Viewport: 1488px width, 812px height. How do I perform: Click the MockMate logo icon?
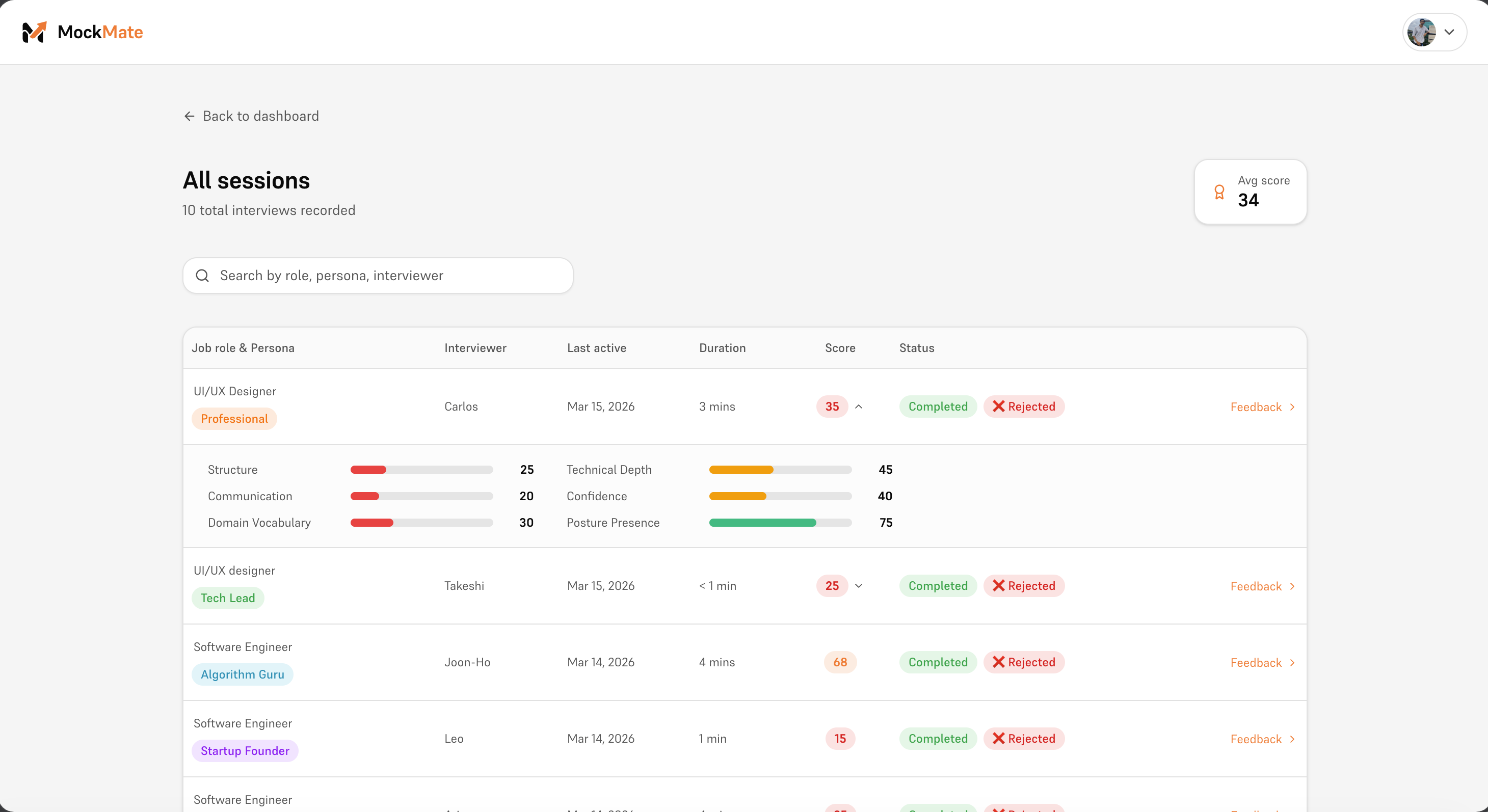click(x=34, y=32)
